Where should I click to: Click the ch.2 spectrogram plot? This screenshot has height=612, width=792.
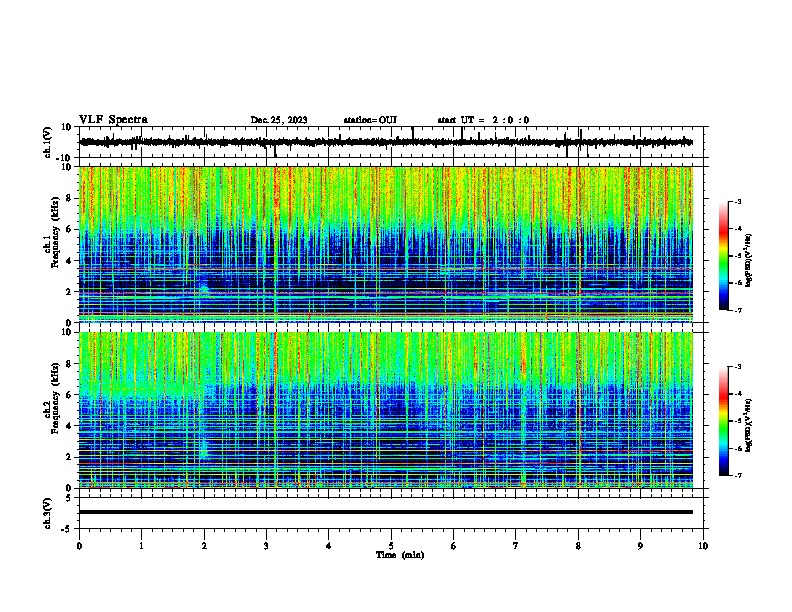386,410
